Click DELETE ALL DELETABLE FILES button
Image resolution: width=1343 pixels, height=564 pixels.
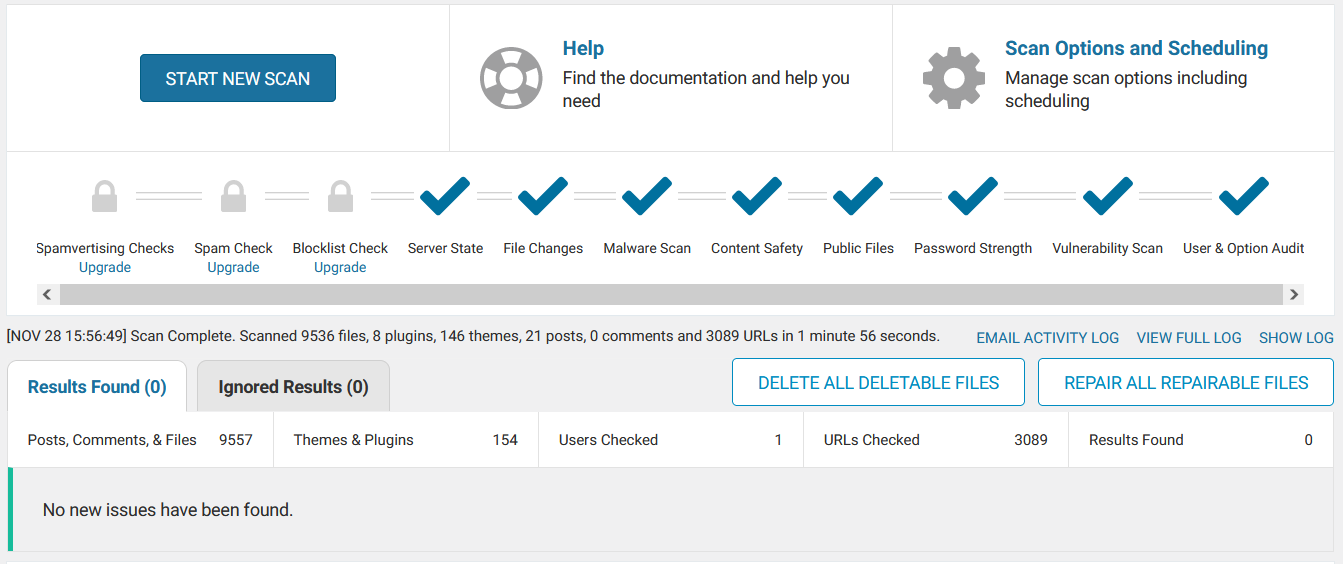point(878,383)
